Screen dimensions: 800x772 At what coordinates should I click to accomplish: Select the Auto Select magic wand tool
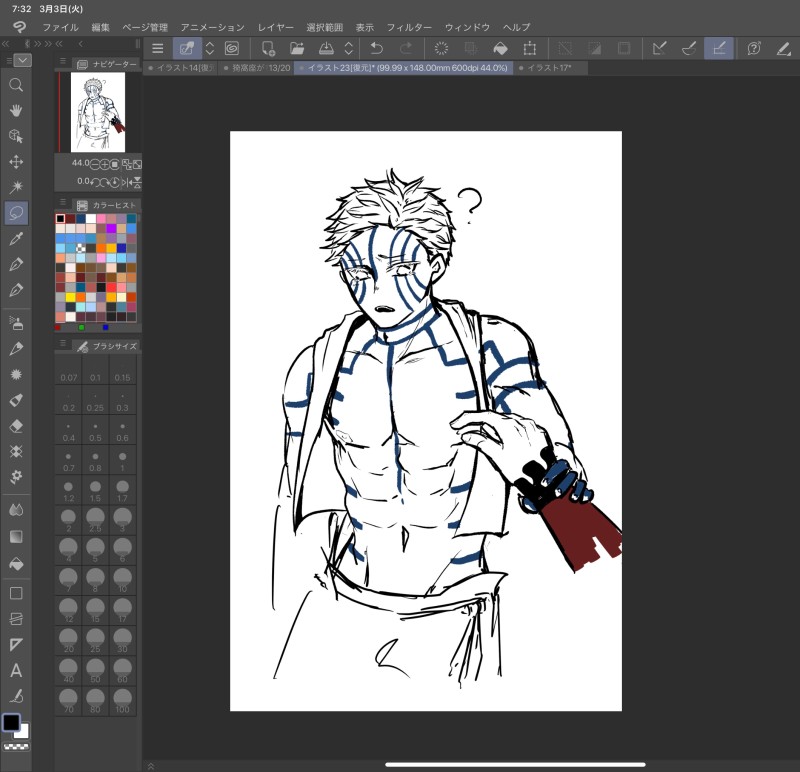coord(16,187)
